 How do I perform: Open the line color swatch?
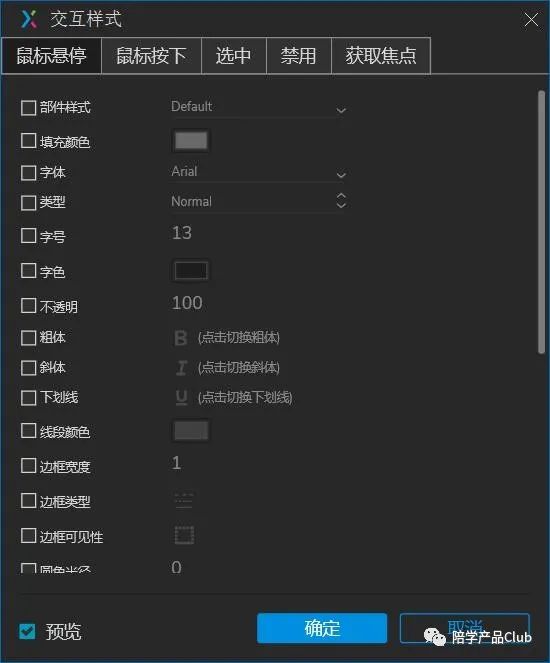[191, 431]
